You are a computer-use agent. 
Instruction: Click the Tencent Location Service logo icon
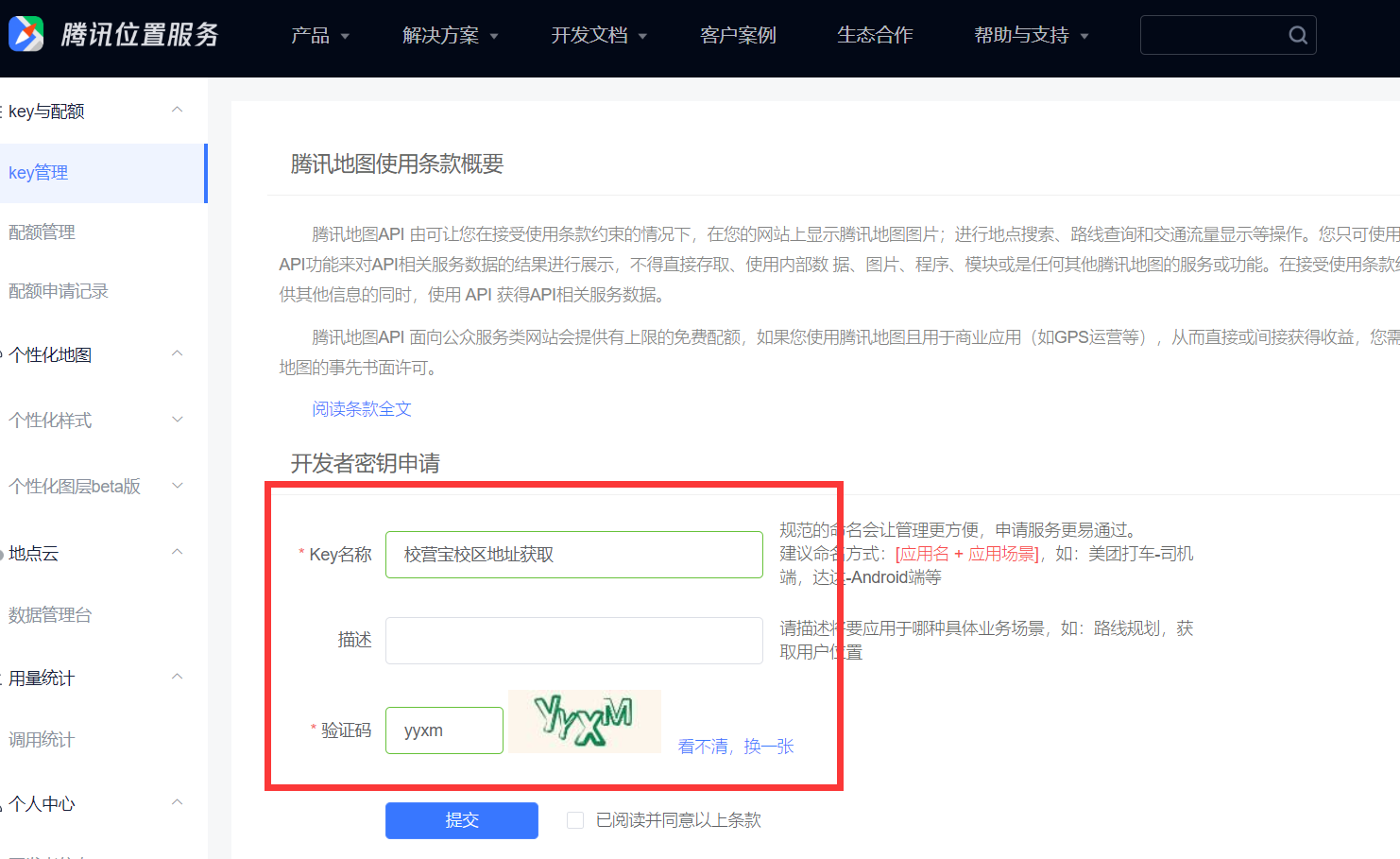[x=26, y=35]
